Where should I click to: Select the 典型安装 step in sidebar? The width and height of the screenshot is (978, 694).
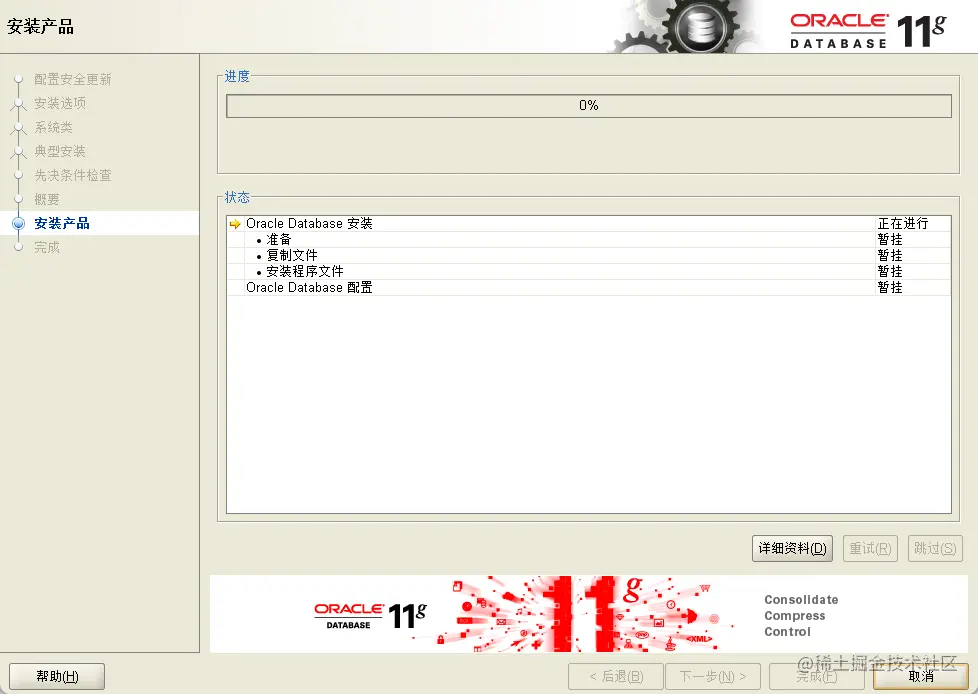click(x=60, y=151)
